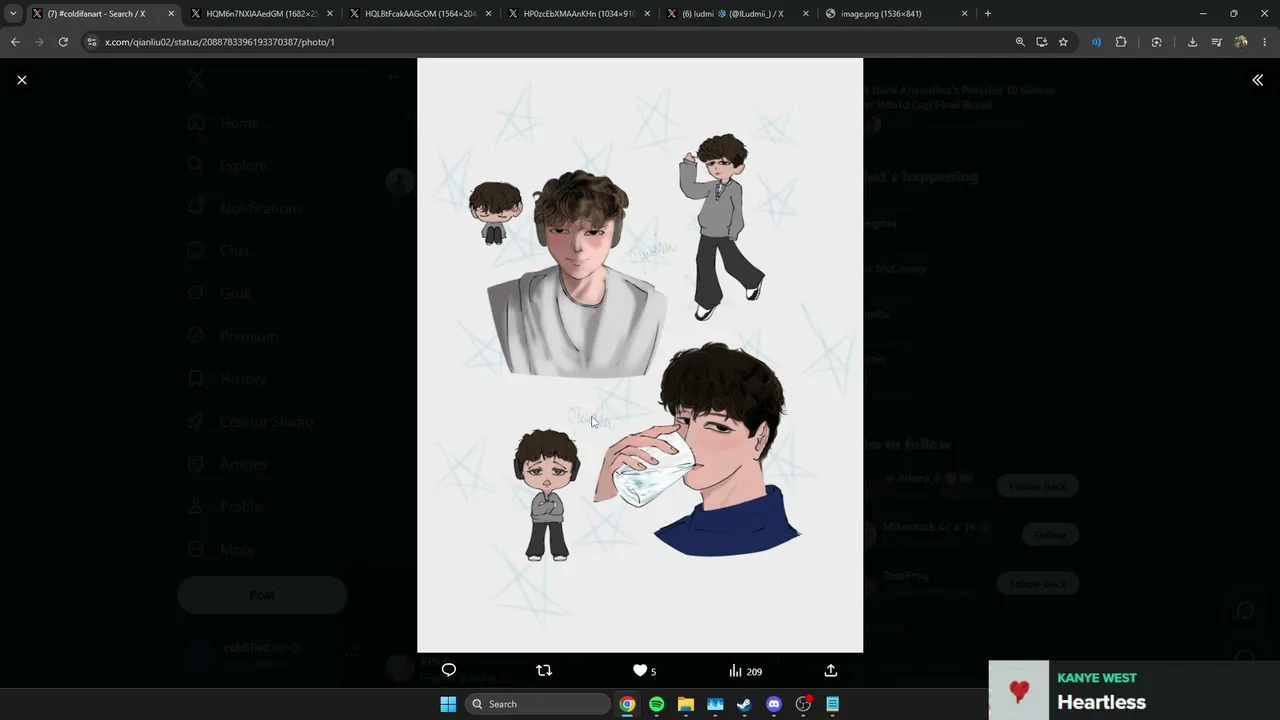Open Discord from the taskbar

point(773,704)
